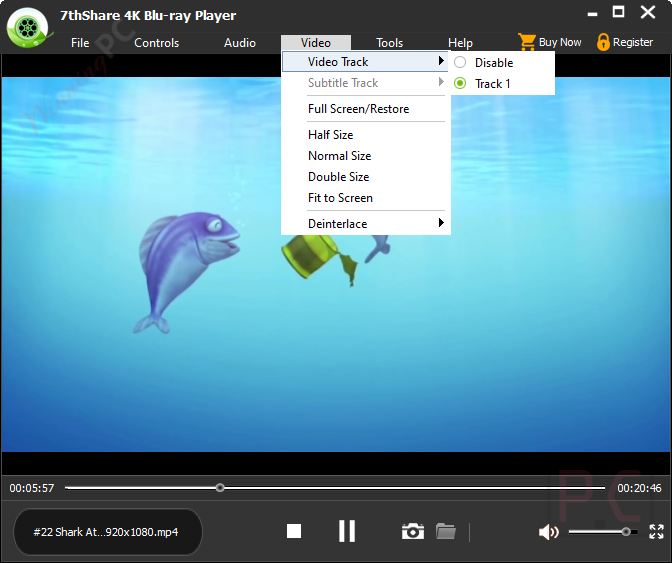Pause the video playback
The image size is (672, 563).
[347, 531]
